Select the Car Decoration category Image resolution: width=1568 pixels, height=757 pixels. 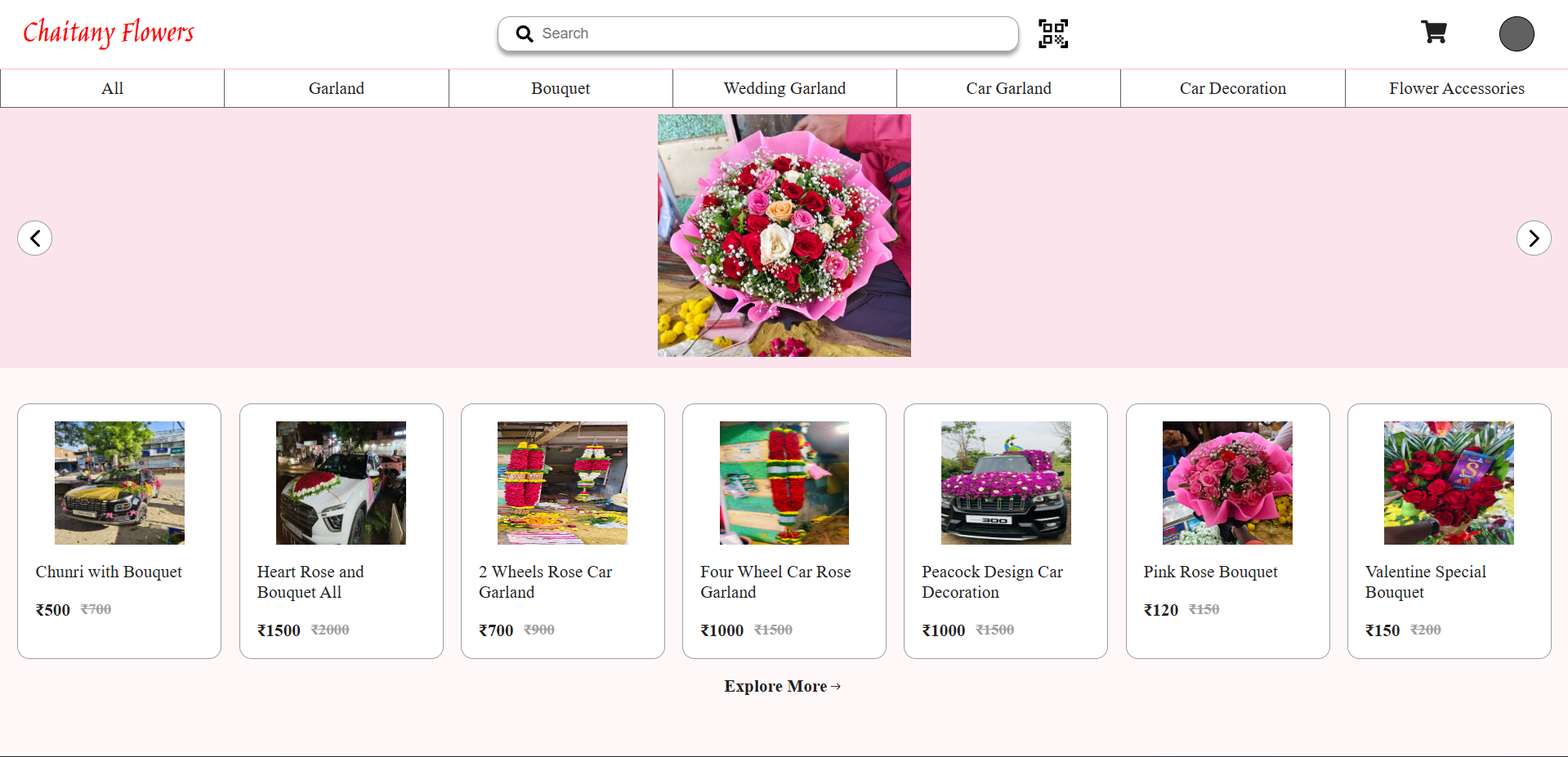(1232, 88)
